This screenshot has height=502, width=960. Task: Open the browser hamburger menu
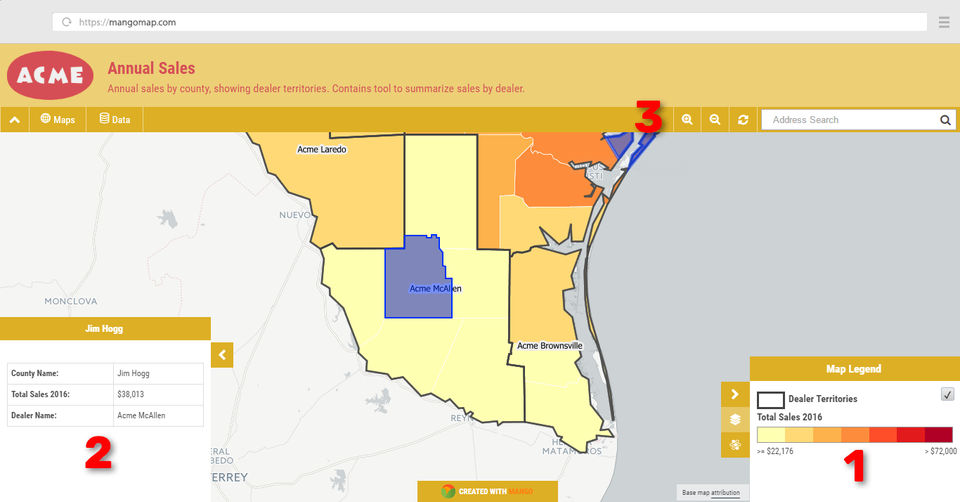point(943,22)
